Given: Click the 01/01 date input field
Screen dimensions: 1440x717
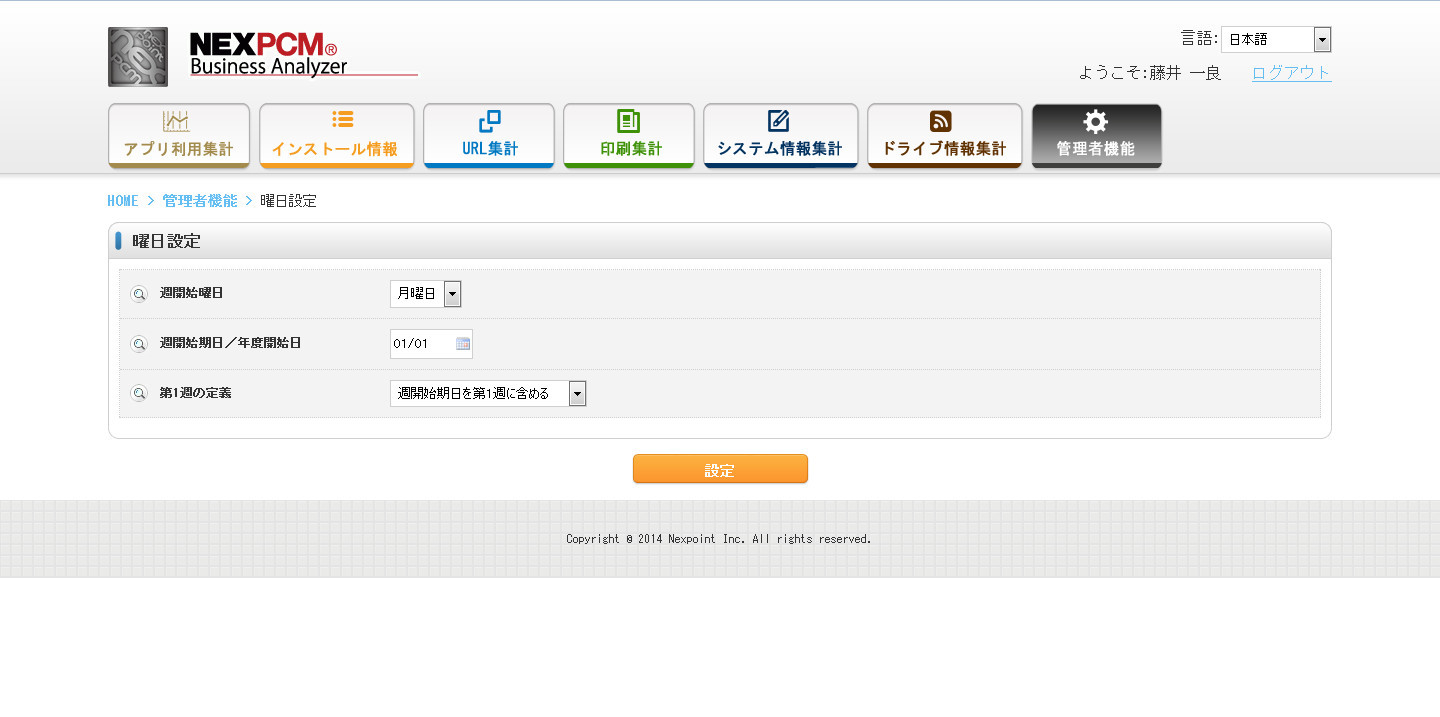Looking at the screenshot, I should coord(431,344).
